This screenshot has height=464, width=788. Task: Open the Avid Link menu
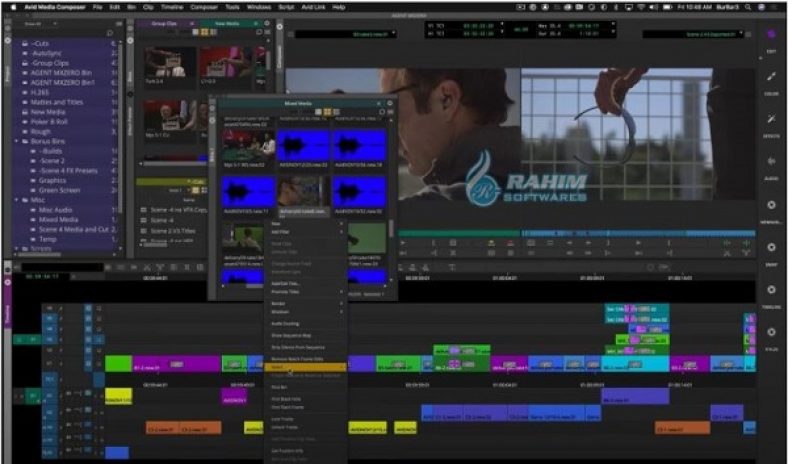point(313,7)
